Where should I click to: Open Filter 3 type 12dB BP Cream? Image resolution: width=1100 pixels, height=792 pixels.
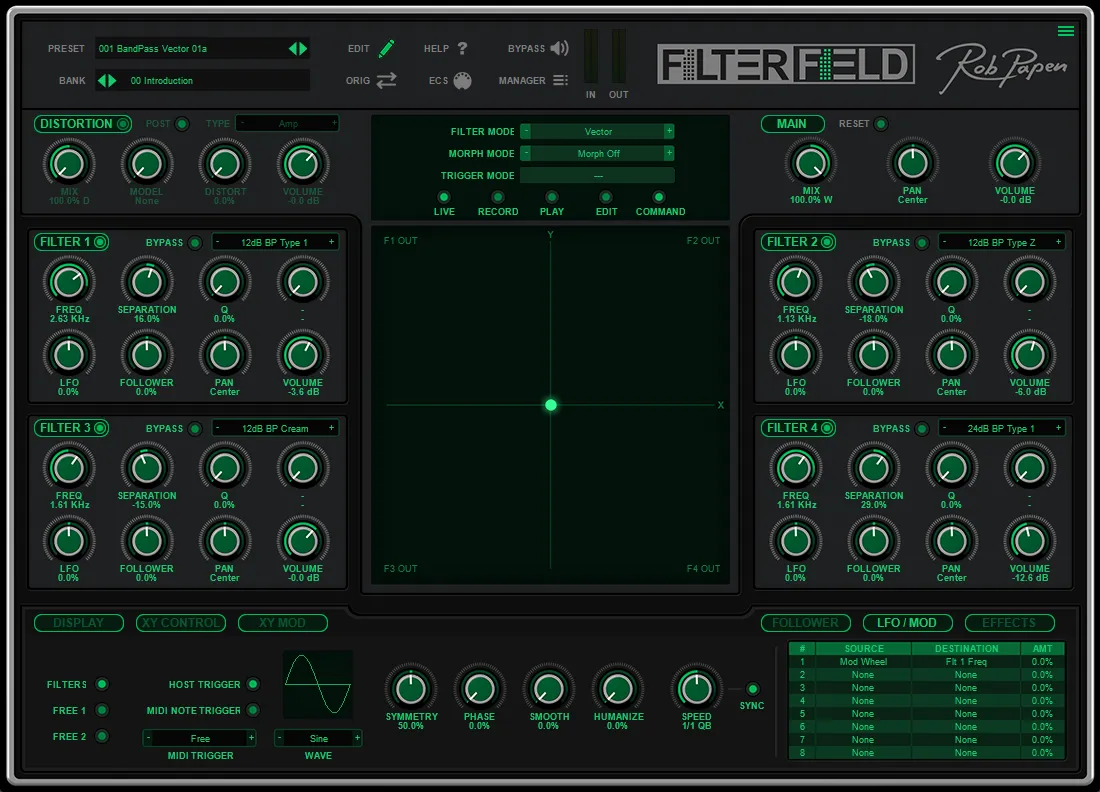coord(275,428)
